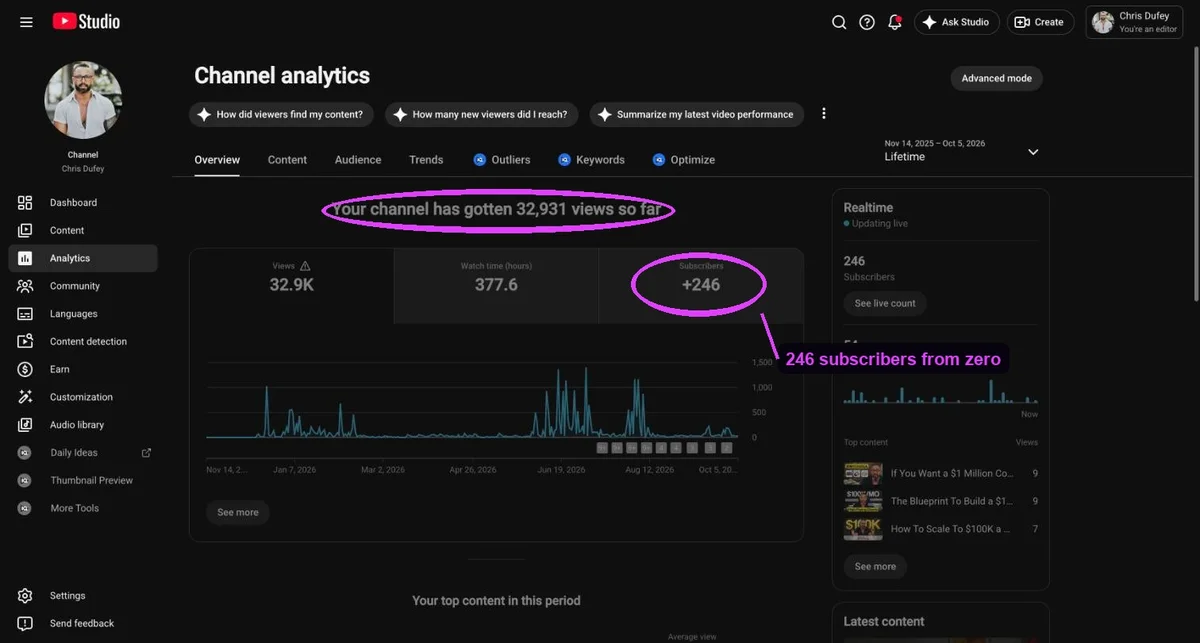The image size is (1200, 643).
Task: Open the Optimize tab
Action: 684,160
